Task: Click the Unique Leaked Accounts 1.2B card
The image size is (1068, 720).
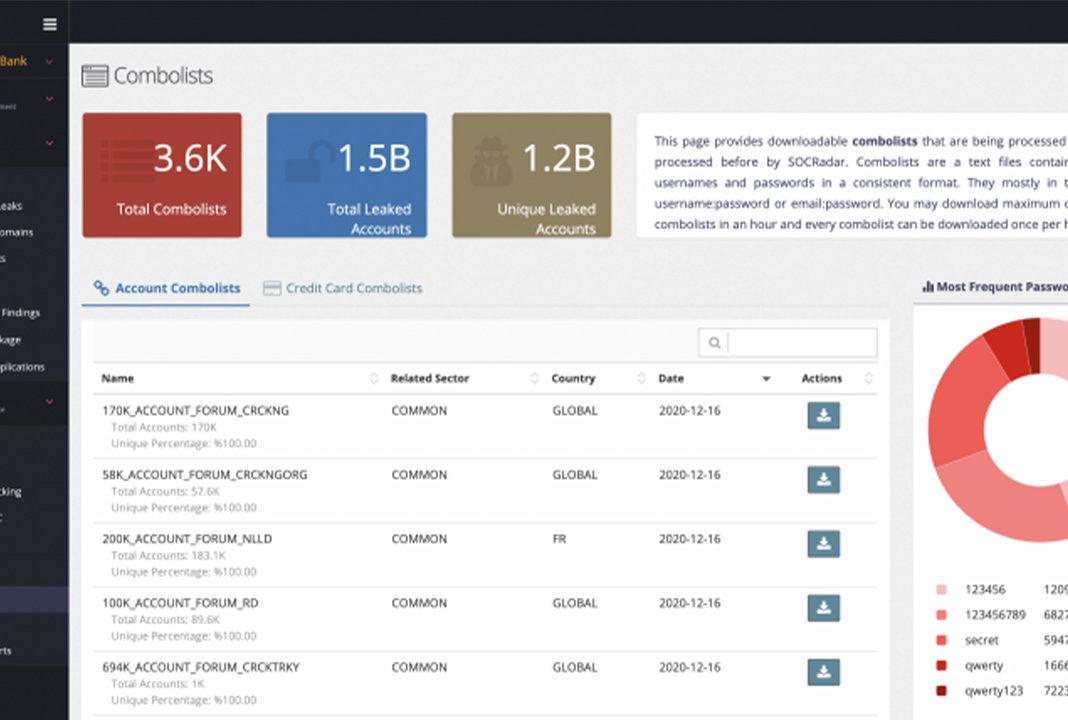Action: click(532, 175)
